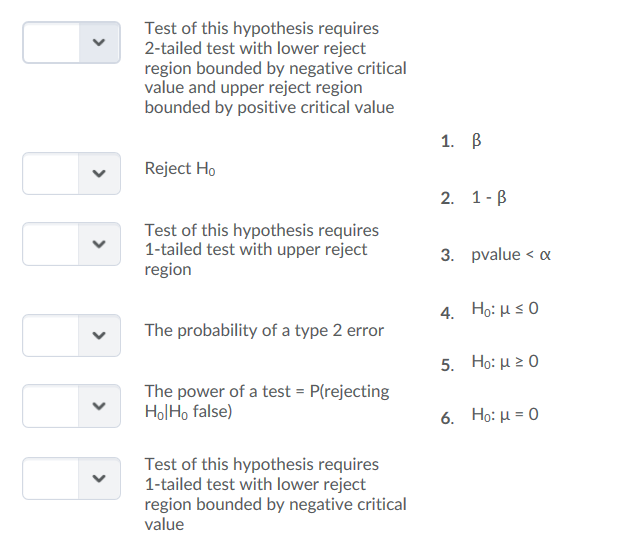Click the 1-tailed lower reject region text
The width and height of the screenshot is (637, 553).
pos(275,494)
